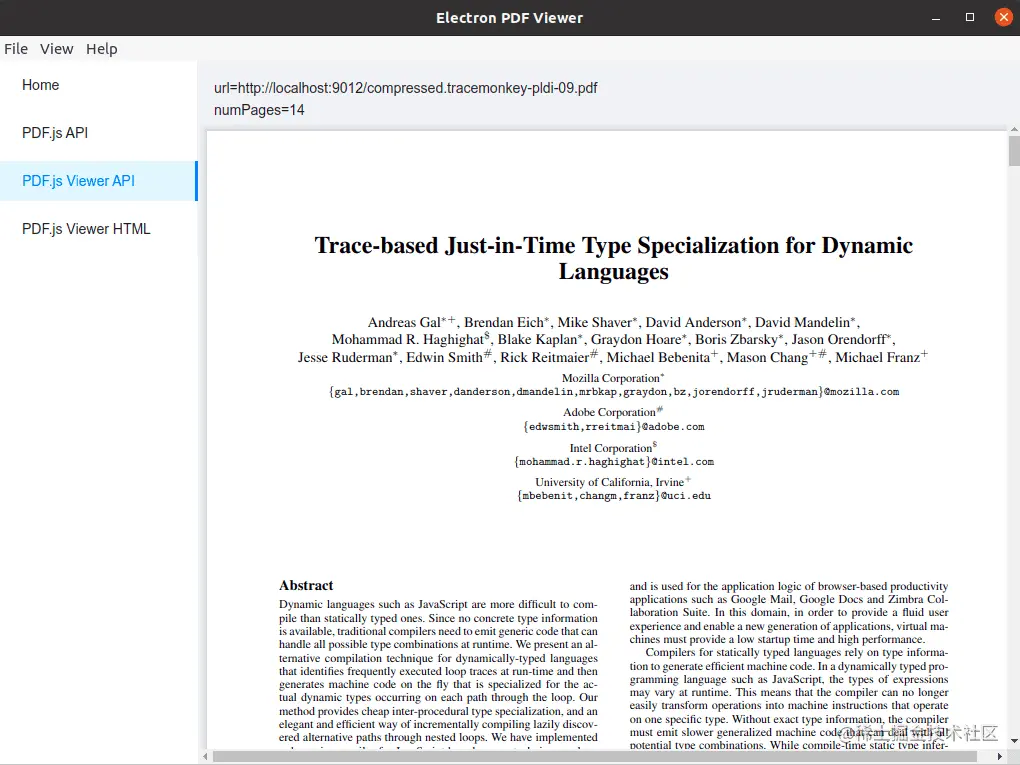
Task: Open the Help menu
Action: [101, 49]
